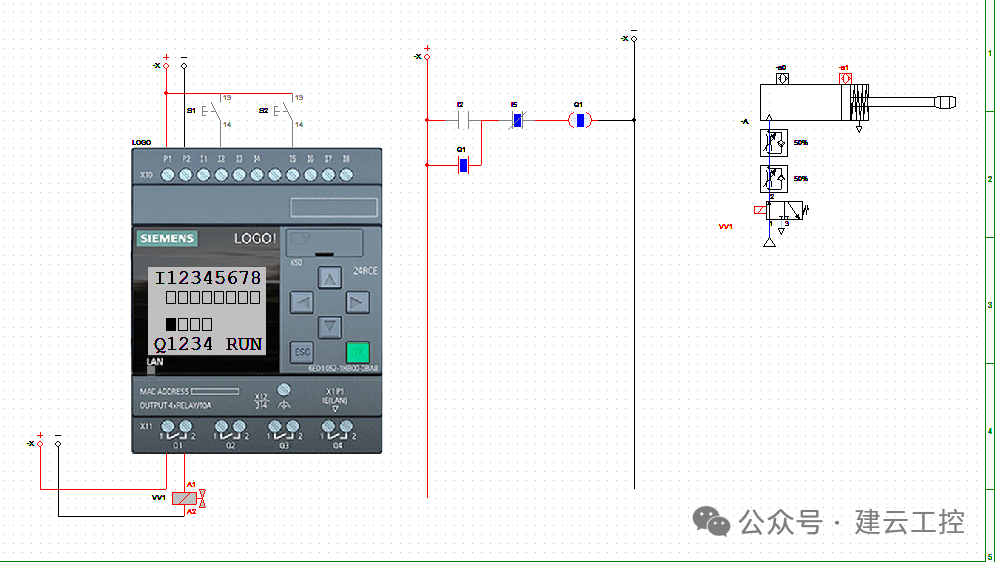This screenshot has height=562, width=996.
Task: Click the negative terminal atop the black right rail
Action: (634, 39)
